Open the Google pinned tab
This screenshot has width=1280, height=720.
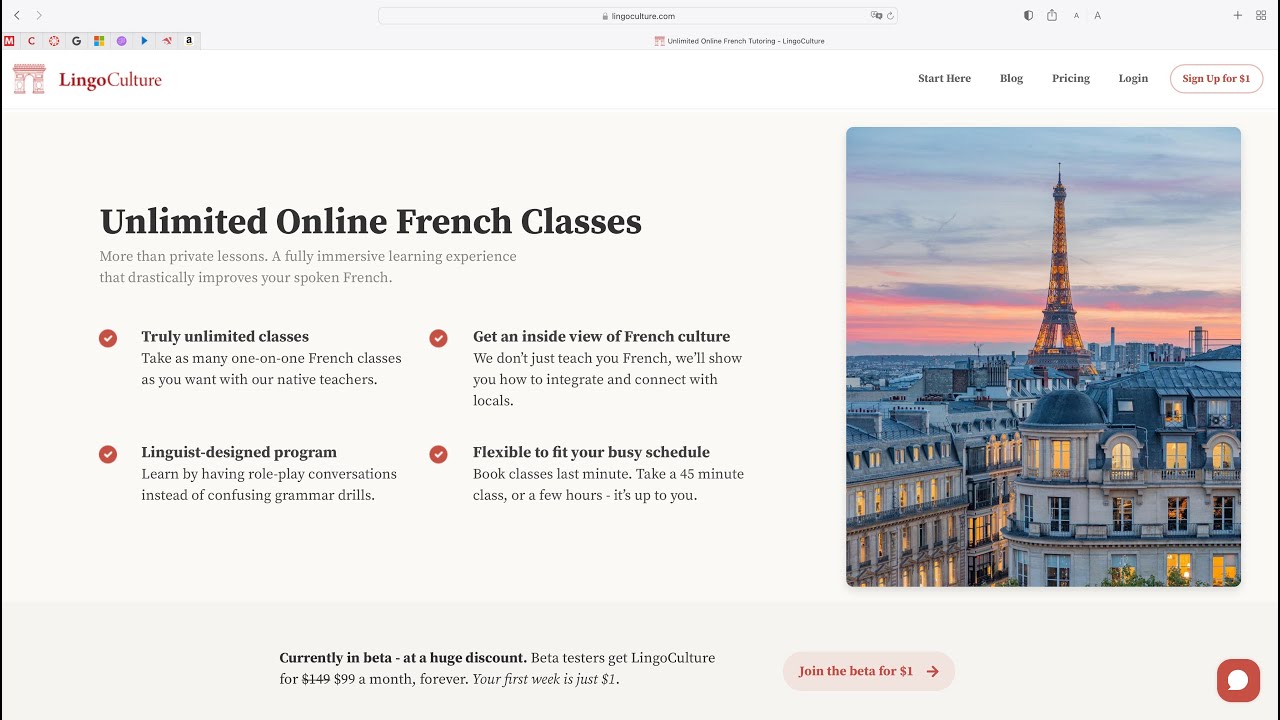coord(76,41)
